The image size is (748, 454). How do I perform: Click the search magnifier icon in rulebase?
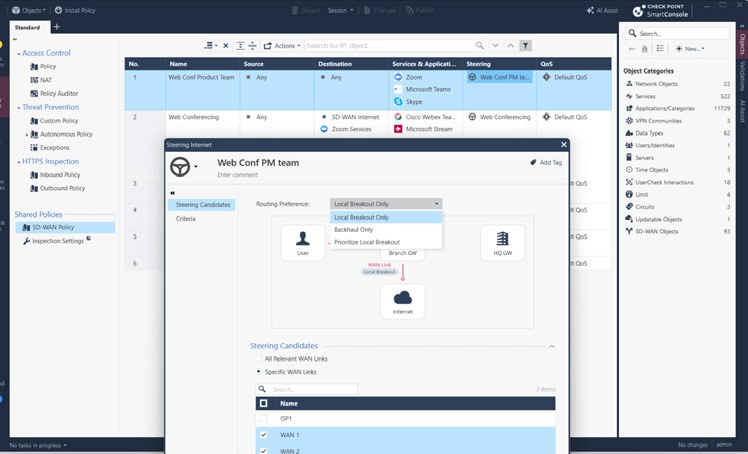coord(479,46)
